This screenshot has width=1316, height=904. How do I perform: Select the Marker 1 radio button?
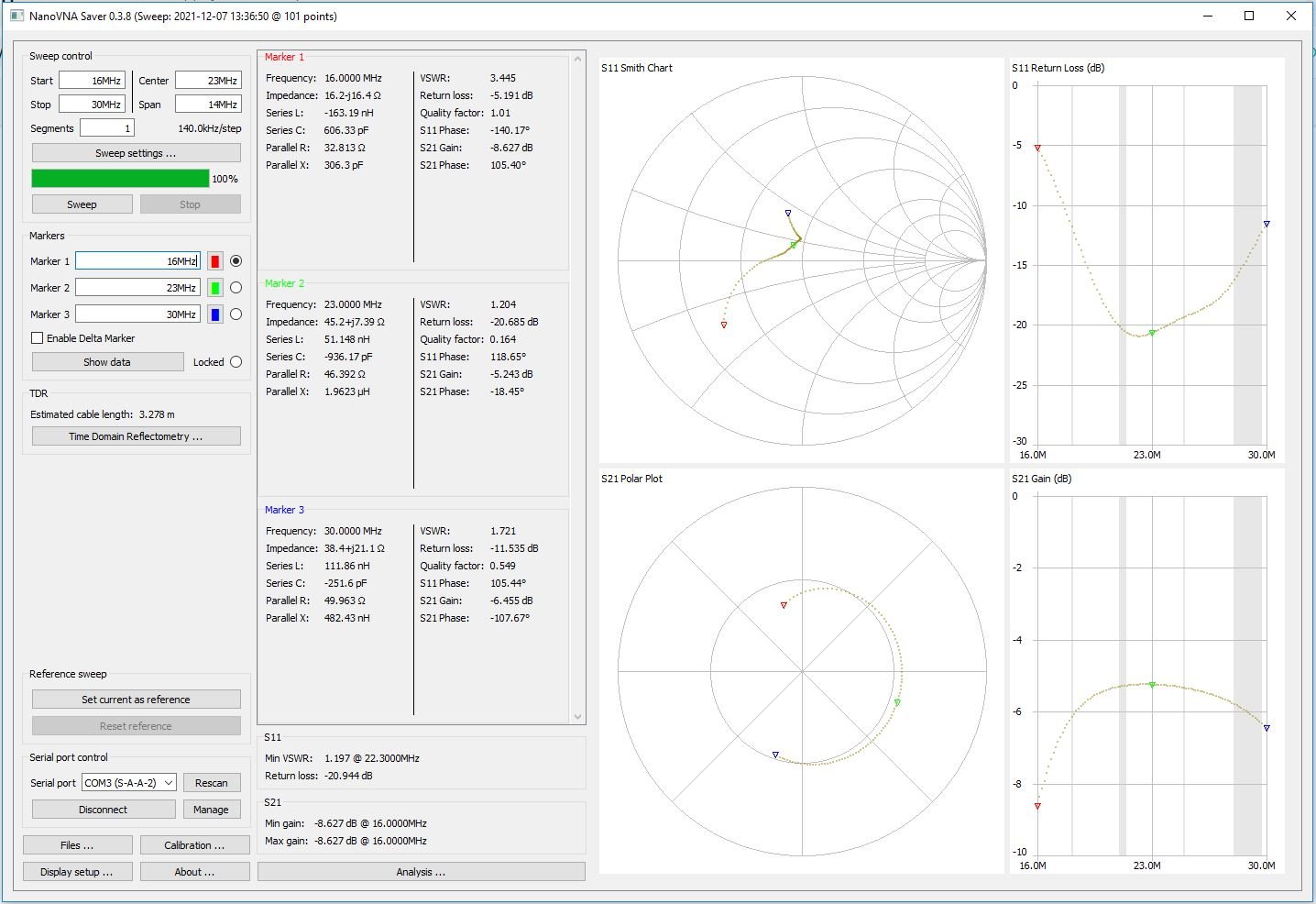click(236, 261)
